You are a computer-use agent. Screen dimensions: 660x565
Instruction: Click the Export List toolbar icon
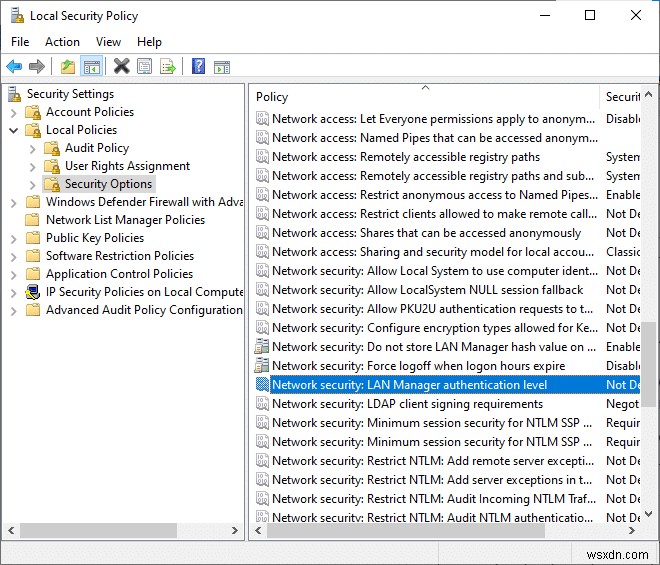pos(168,67)
